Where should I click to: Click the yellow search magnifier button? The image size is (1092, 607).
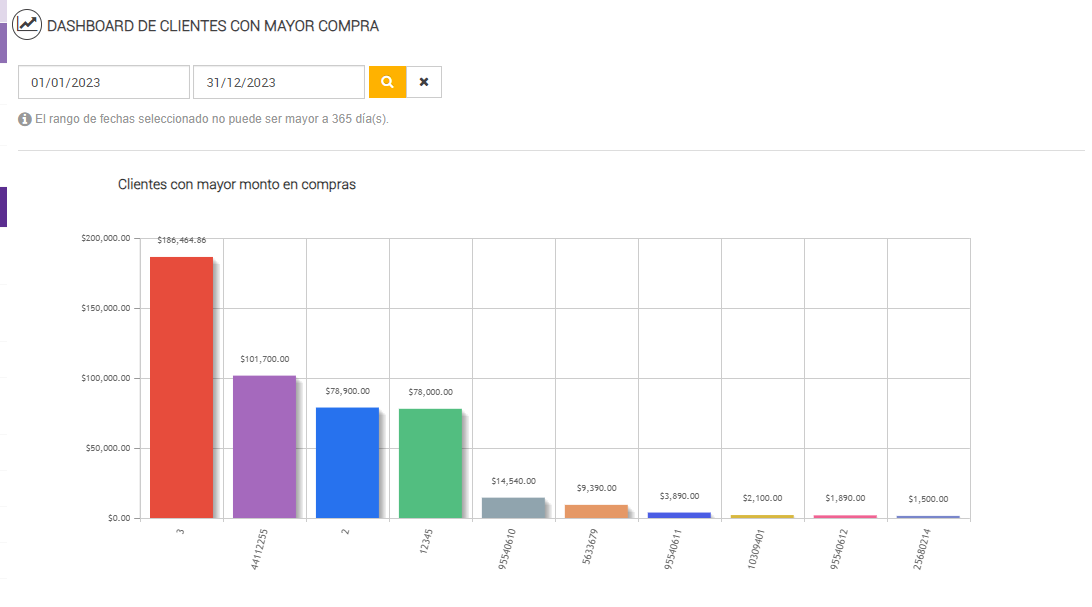coord(387,82)
